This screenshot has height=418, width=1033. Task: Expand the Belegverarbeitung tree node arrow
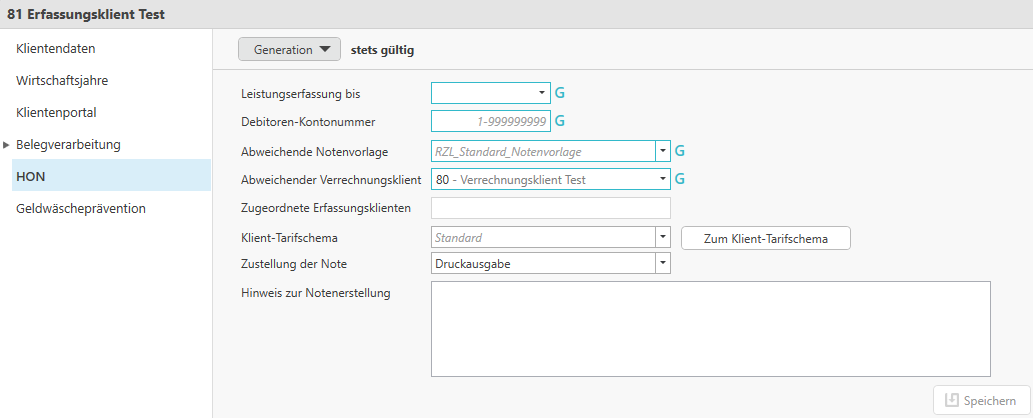pos(7,145)
